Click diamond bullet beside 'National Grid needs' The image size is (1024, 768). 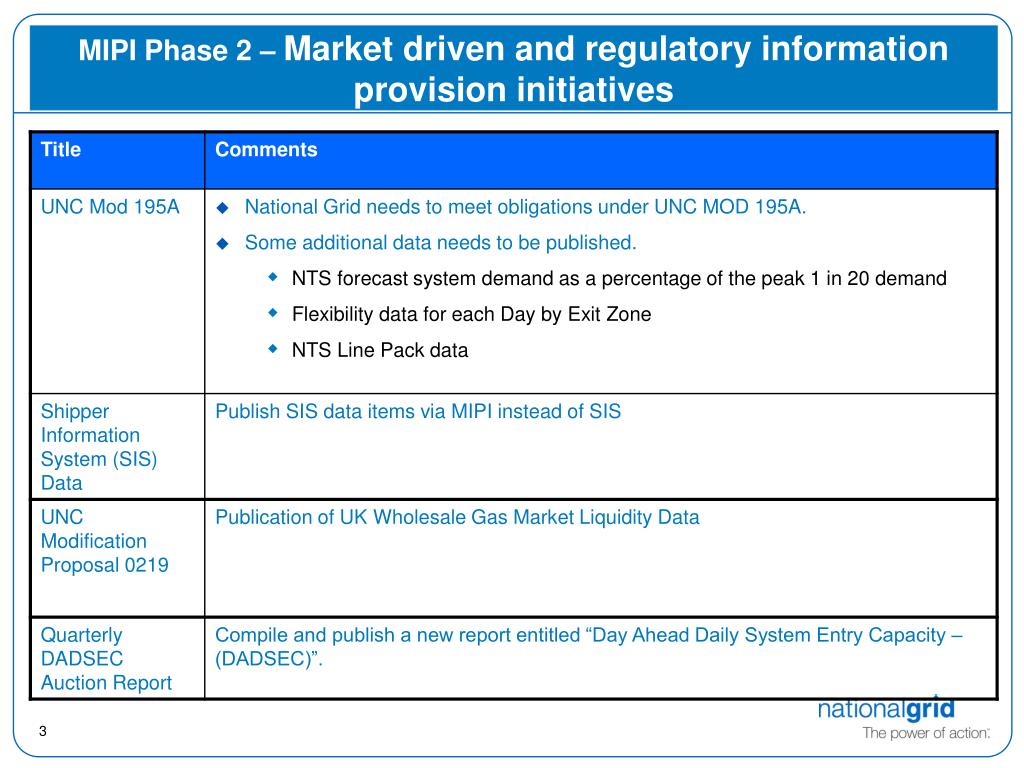223,208
